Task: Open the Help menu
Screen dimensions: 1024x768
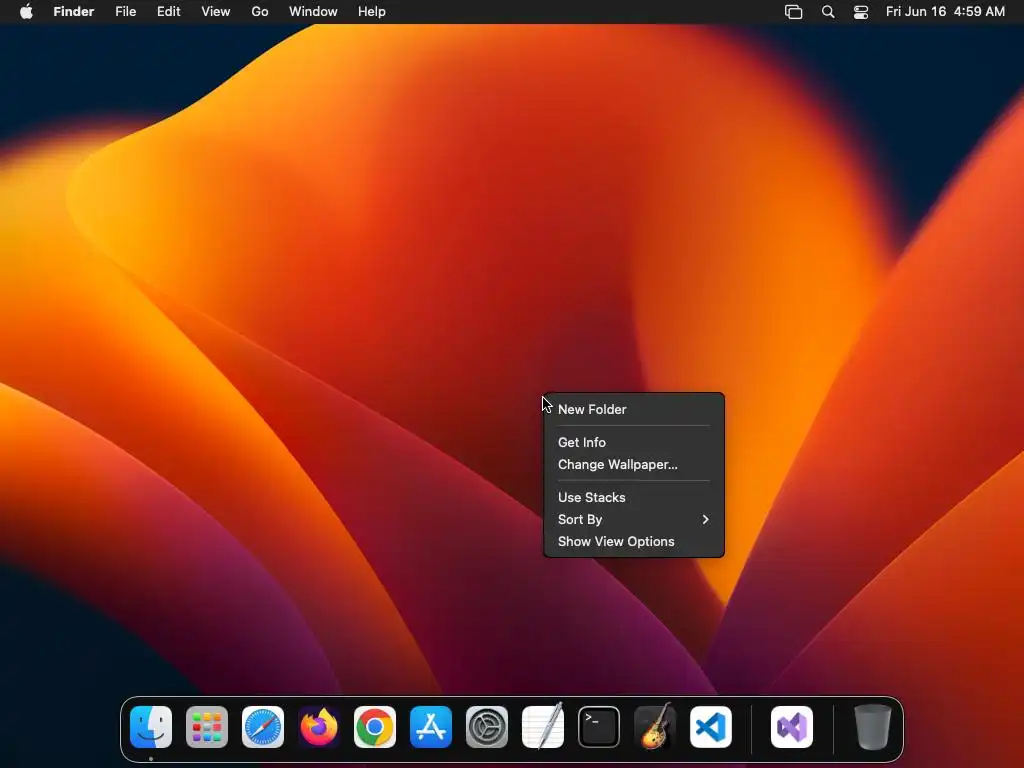Action: click(372, 12)
